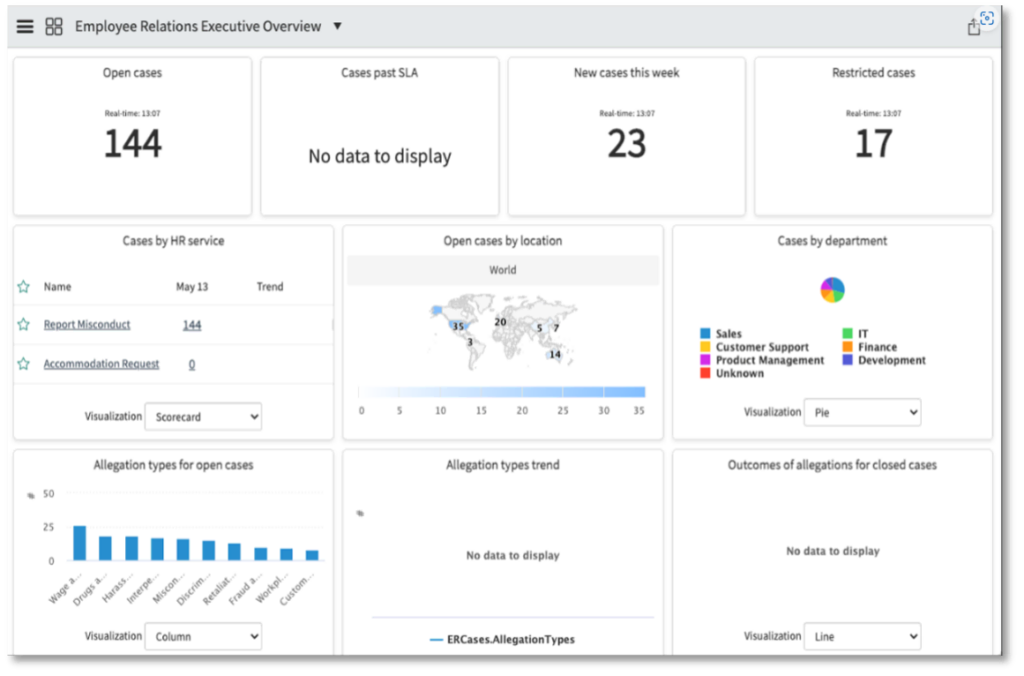Viewport: 1024px width, 676px height.
Task: Open the Column visualization dropdown
Action: pos(203,636)
